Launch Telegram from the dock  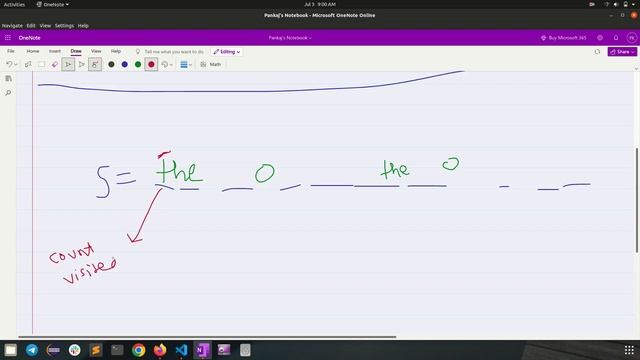32,350
